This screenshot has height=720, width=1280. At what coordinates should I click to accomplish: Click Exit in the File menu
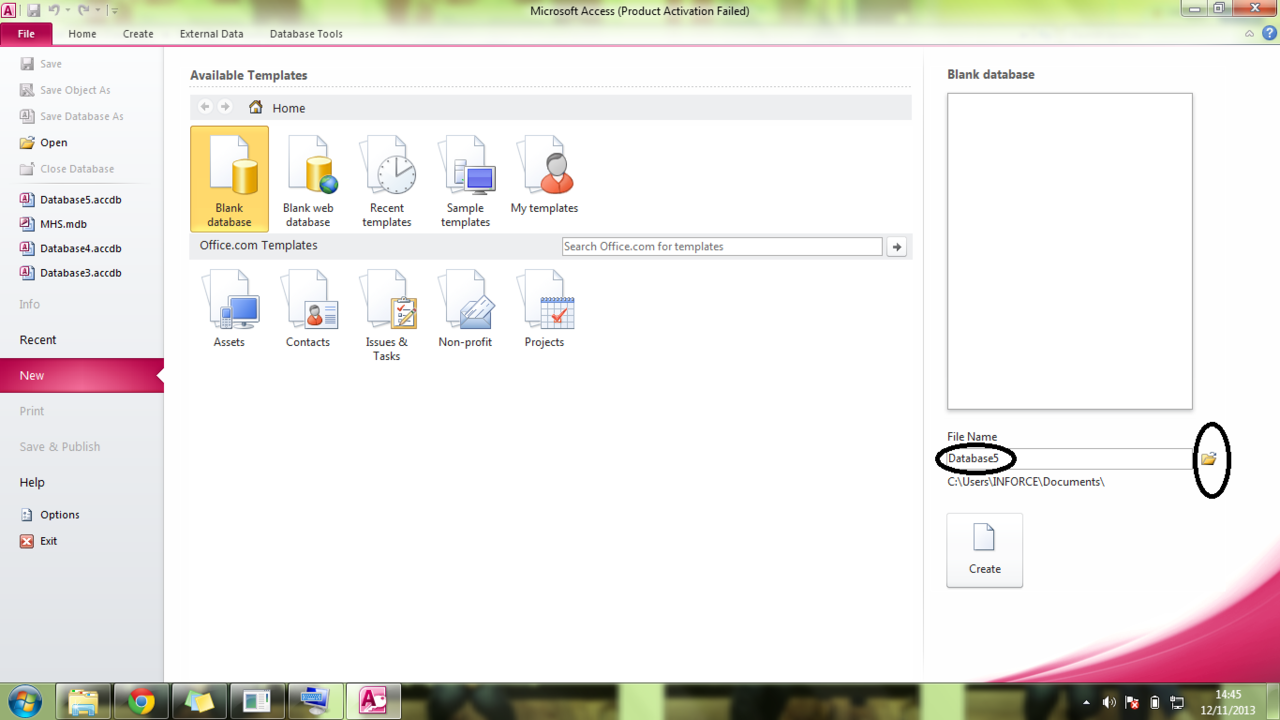[x=39, y=541]
